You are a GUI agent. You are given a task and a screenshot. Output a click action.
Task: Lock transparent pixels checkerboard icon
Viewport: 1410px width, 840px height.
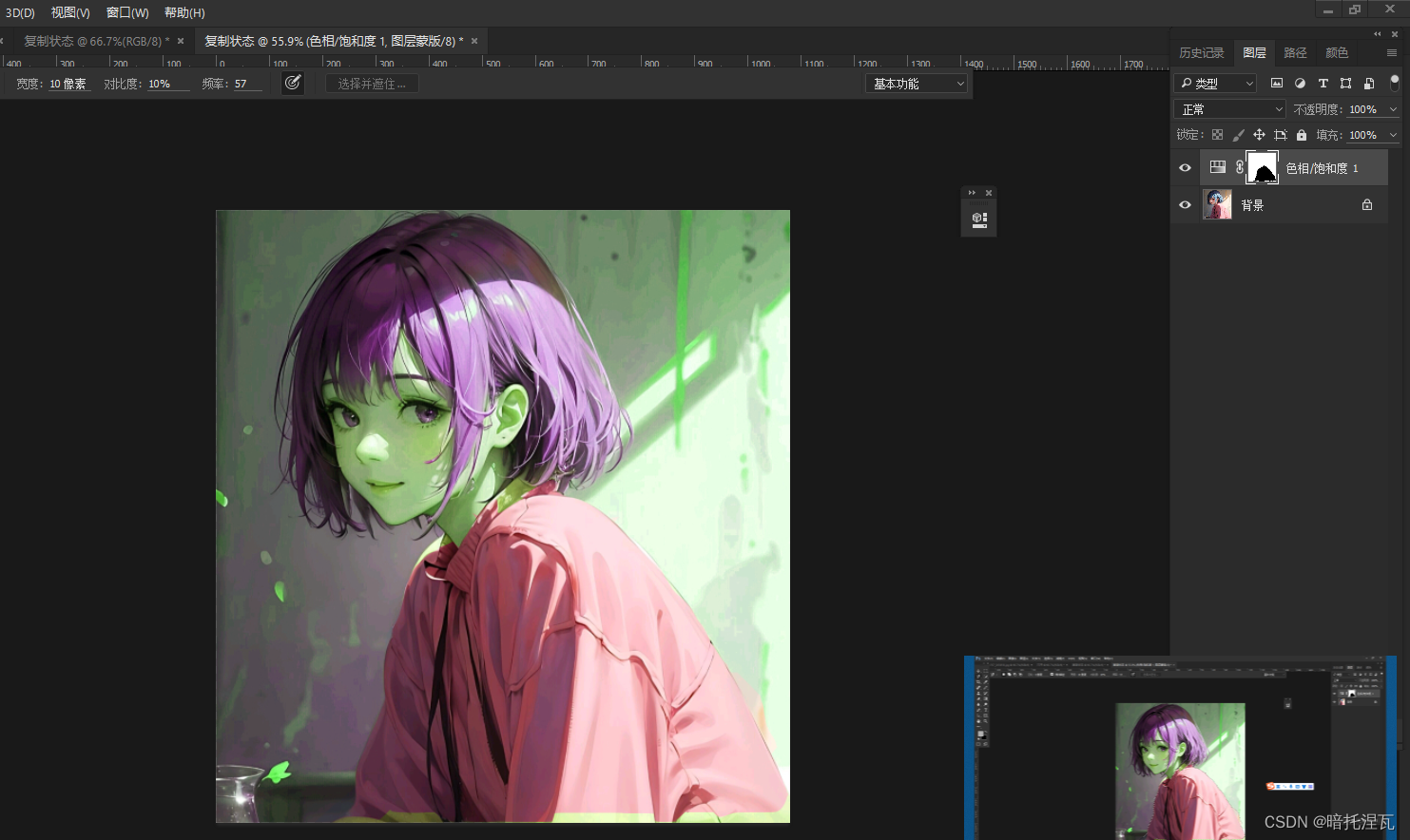(x=1217, y=135)
